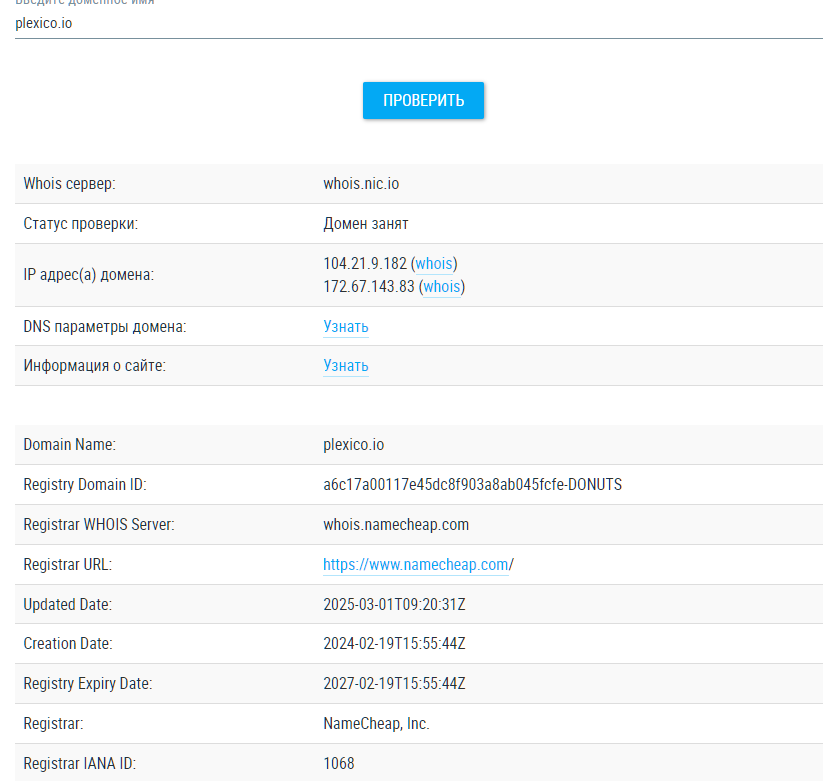Click the NameCheap, Inc. registrar value
This screenshot has height=781, width=823.
pyautogui.click(x=376, y=724)
